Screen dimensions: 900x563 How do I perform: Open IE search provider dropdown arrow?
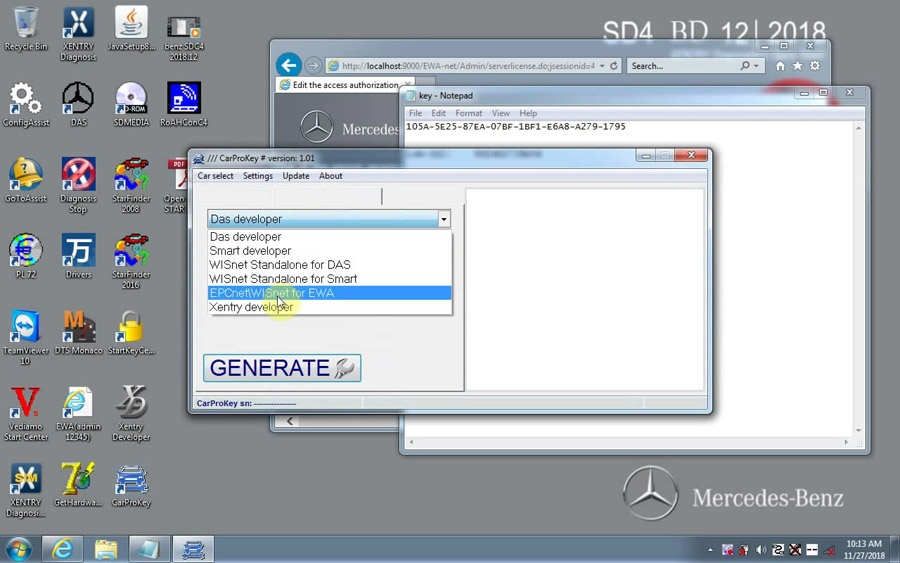click(756, 66)
